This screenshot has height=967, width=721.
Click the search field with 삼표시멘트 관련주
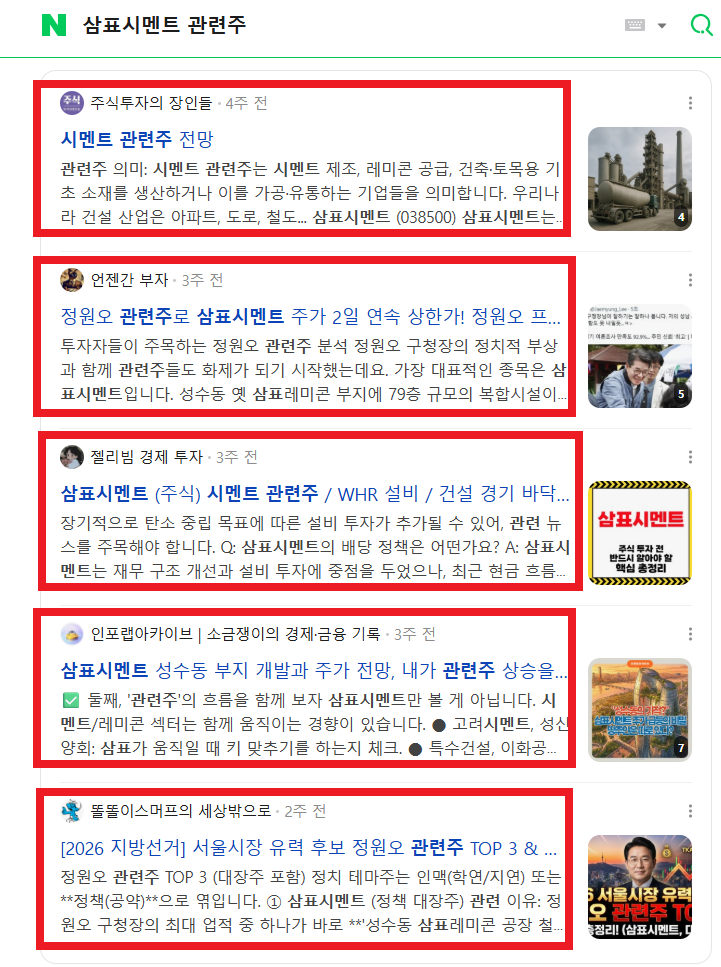tap(345, 25)
